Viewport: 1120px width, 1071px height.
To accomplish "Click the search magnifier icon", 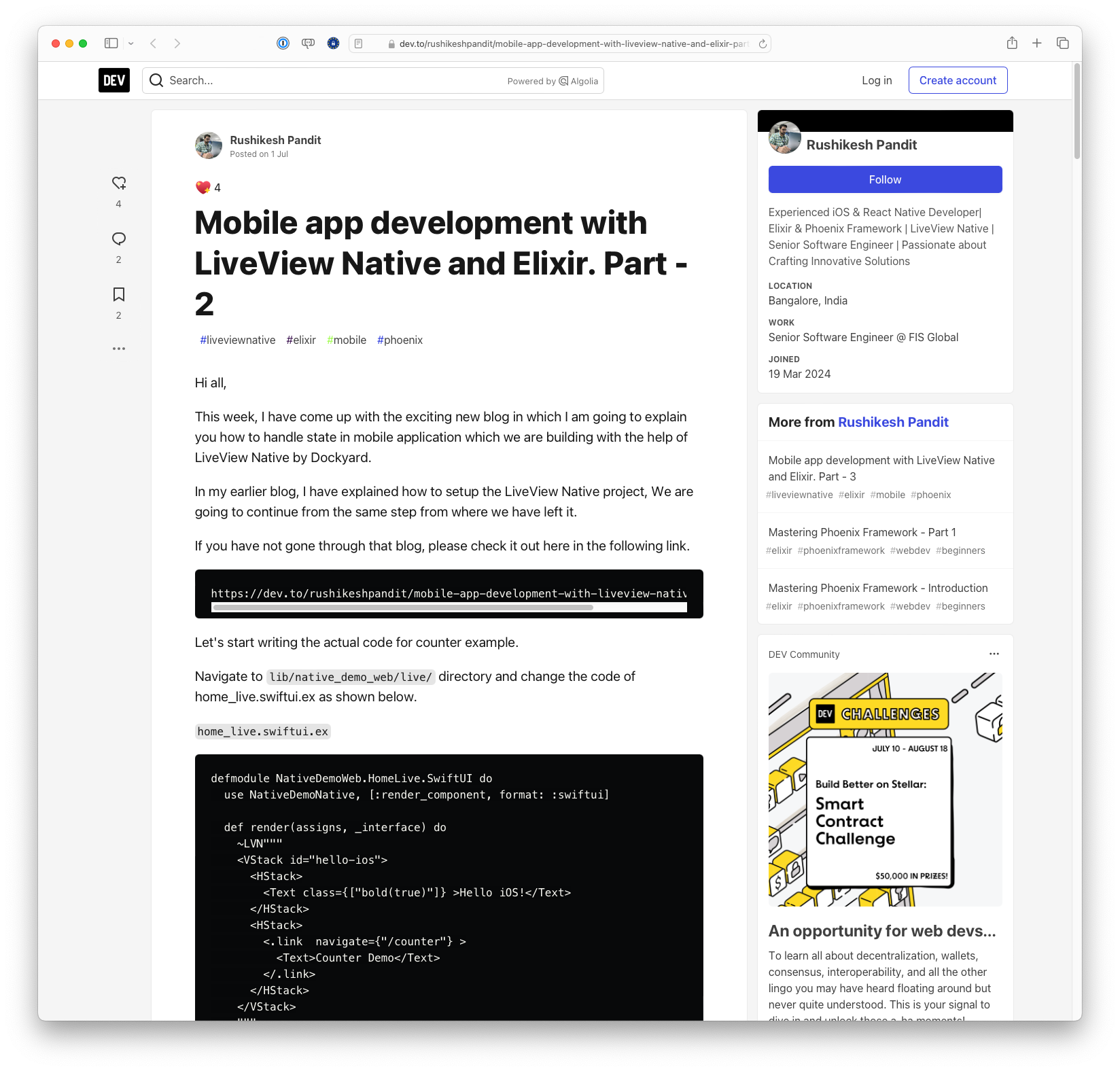I will point(156,80).
